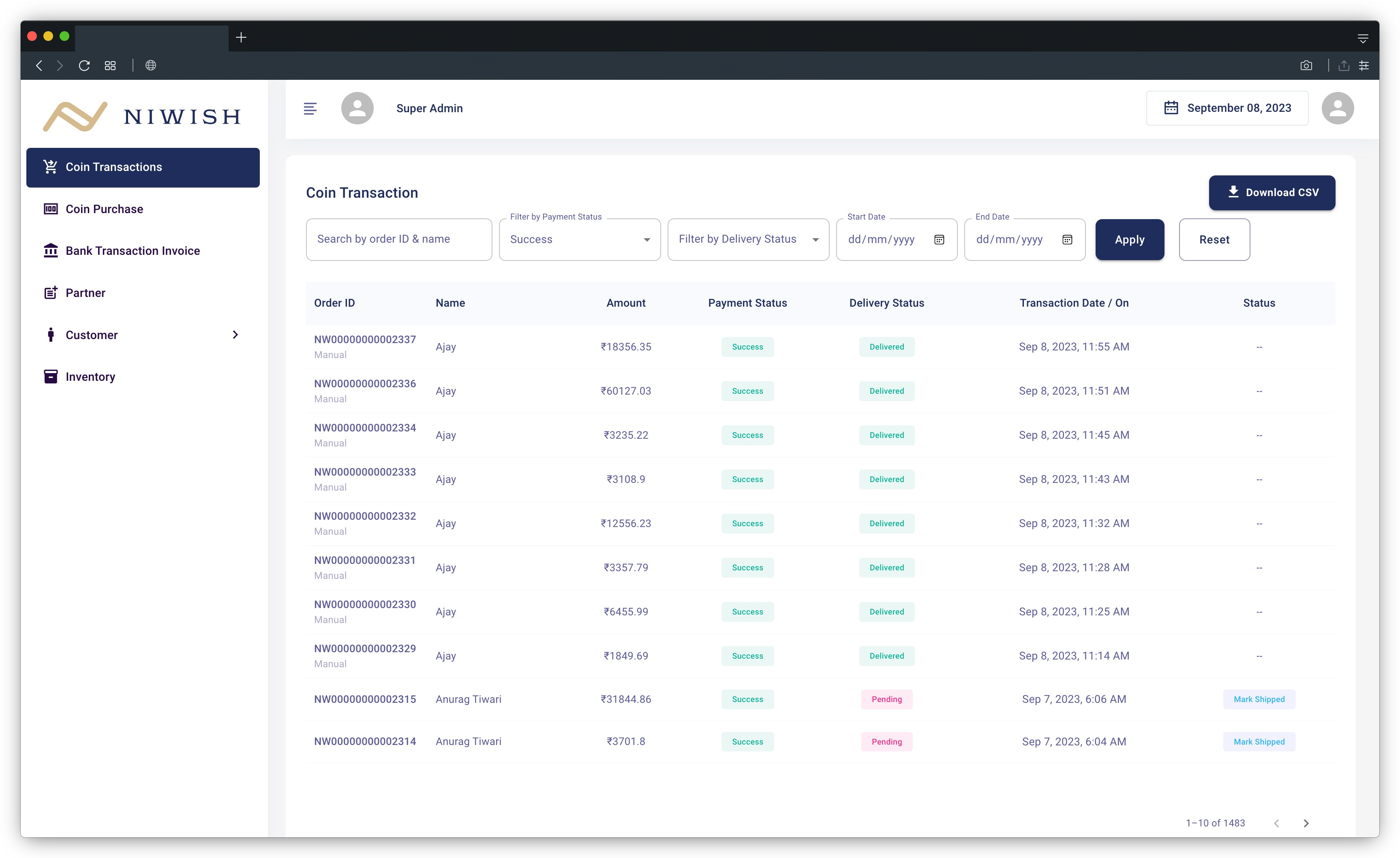Viewport: 1400px width, 858px height.
Task: Click the NIWISH logo
Action: point(142,116)
